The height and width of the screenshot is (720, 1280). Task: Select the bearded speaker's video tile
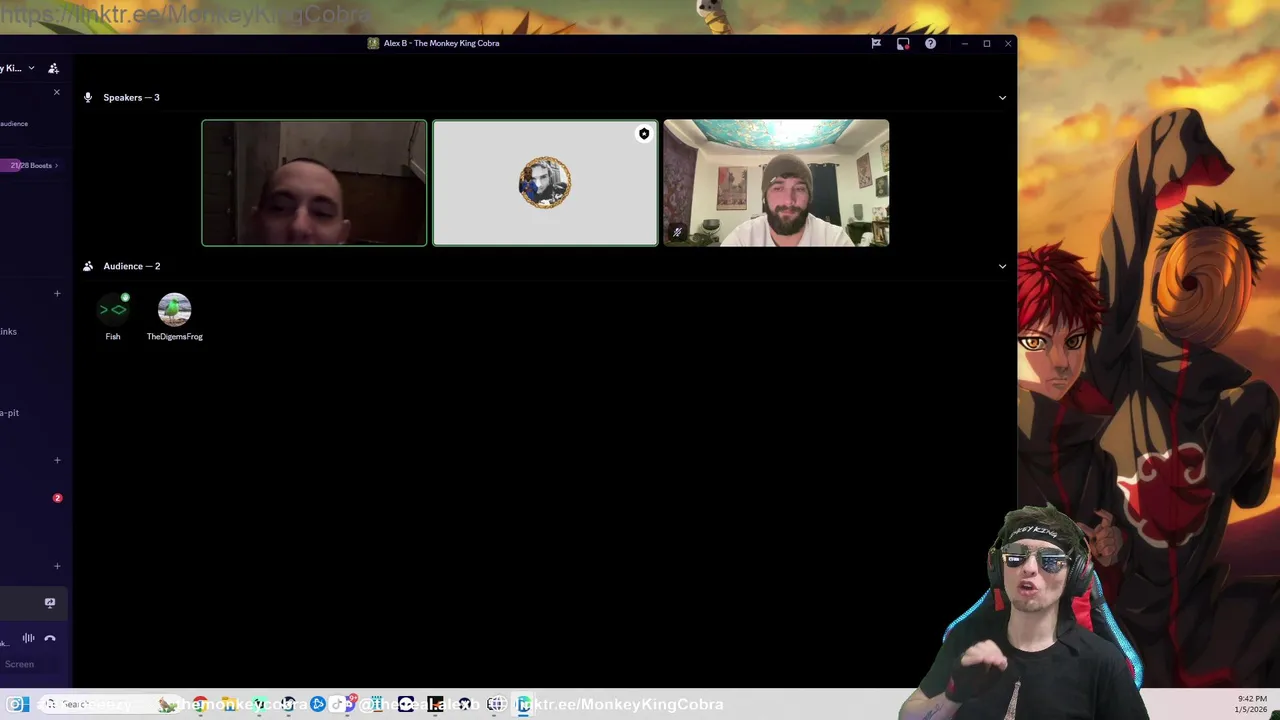tap(776, 183)
